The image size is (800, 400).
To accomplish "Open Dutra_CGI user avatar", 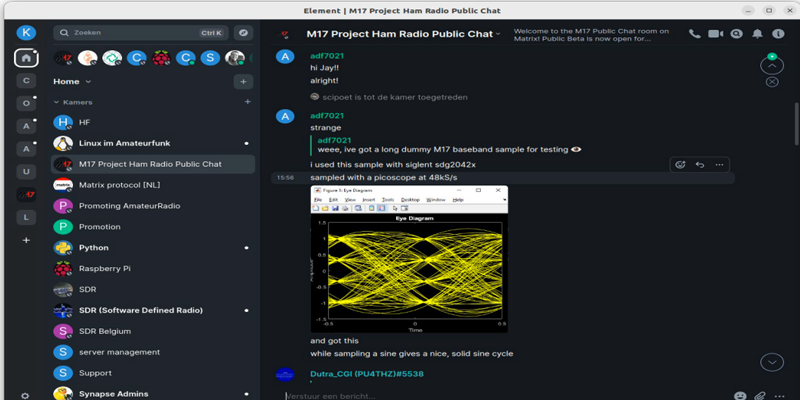I will pos(285,374).
